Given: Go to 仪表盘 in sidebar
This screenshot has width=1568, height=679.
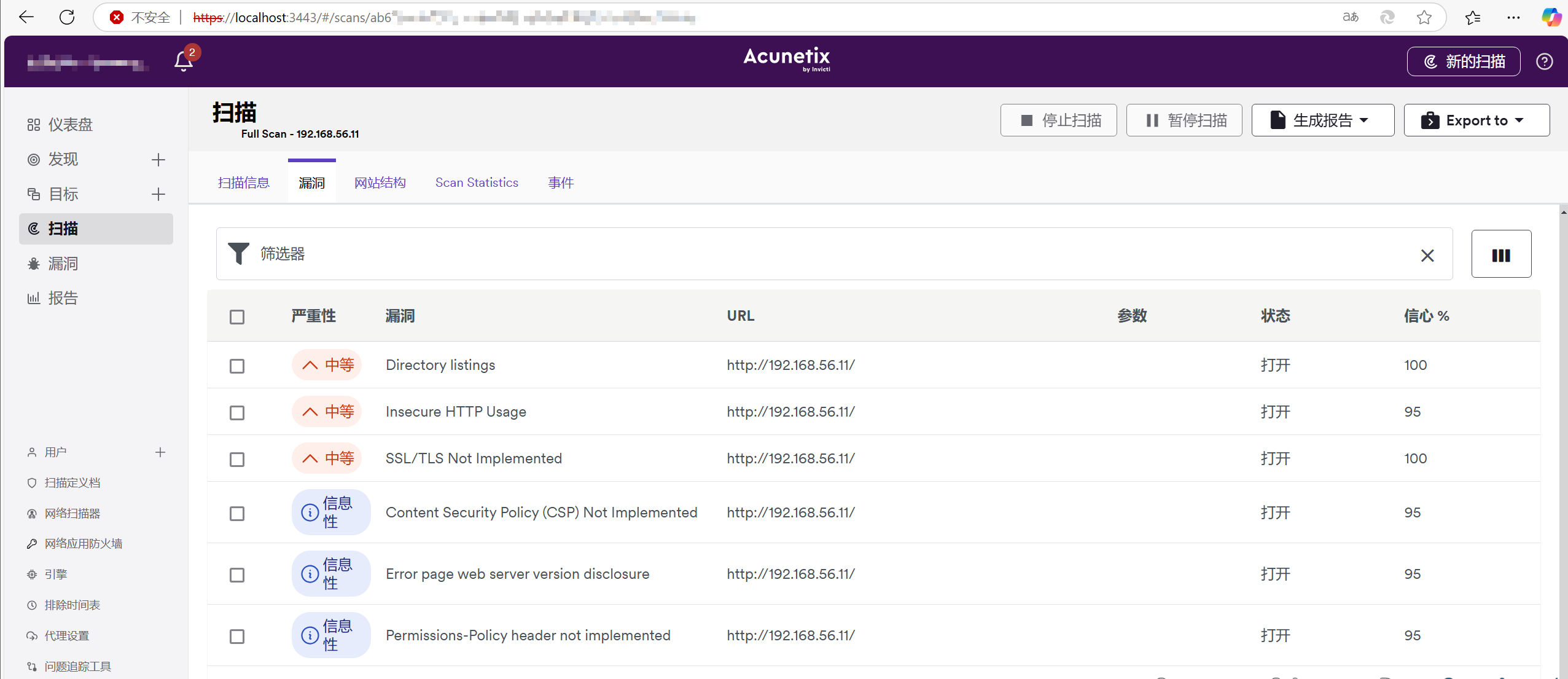Looking at the screenshot, I should pos(70,125).
